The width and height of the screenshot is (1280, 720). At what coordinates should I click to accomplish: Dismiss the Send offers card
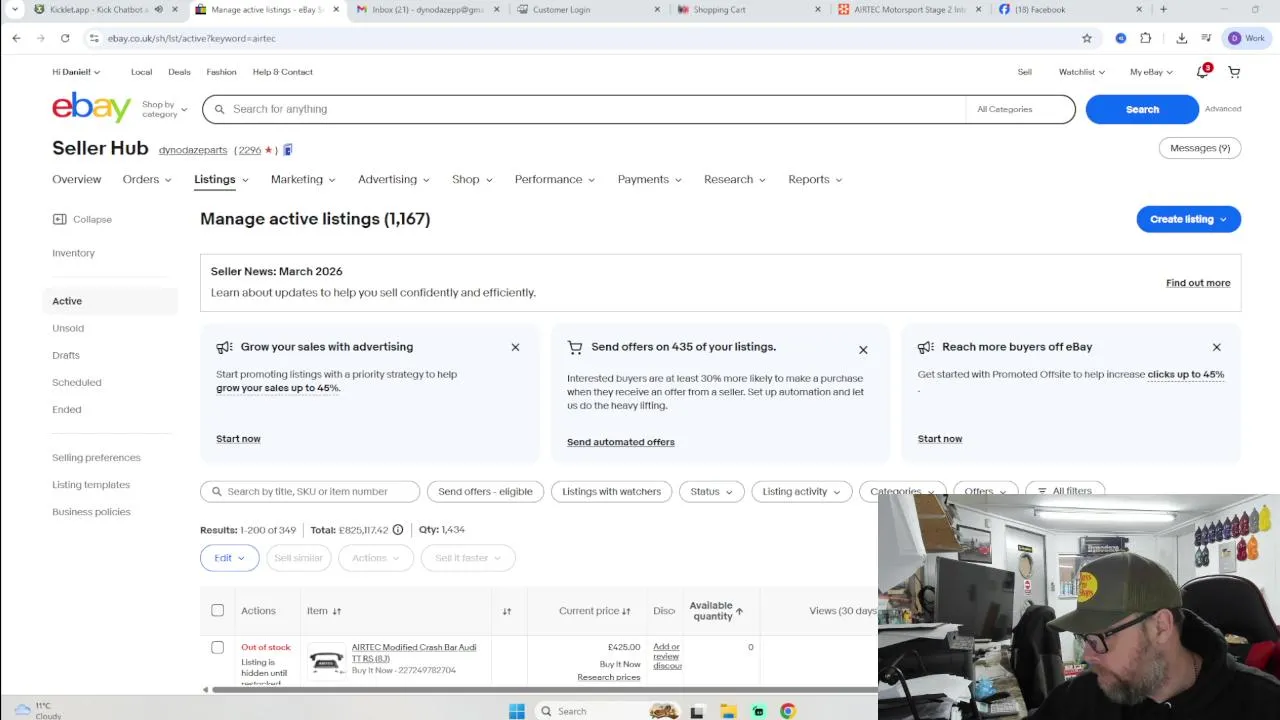click(863, 350)
